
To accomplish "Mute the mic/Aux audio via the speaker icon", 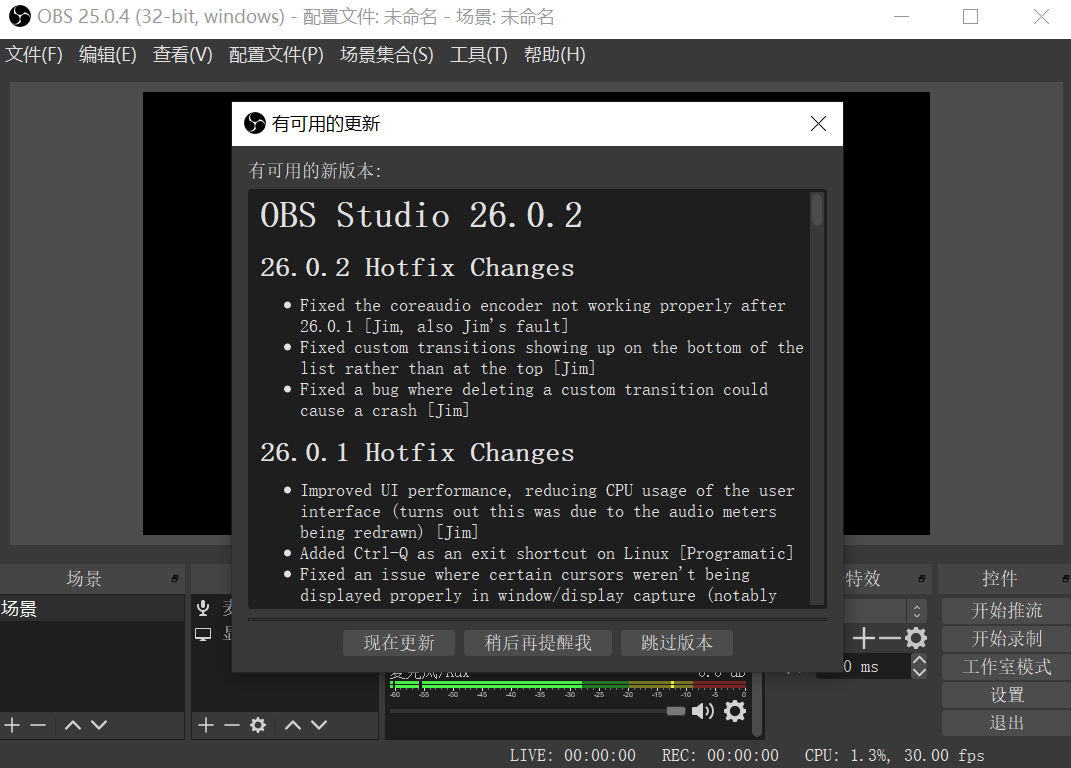I will [703, 711].
